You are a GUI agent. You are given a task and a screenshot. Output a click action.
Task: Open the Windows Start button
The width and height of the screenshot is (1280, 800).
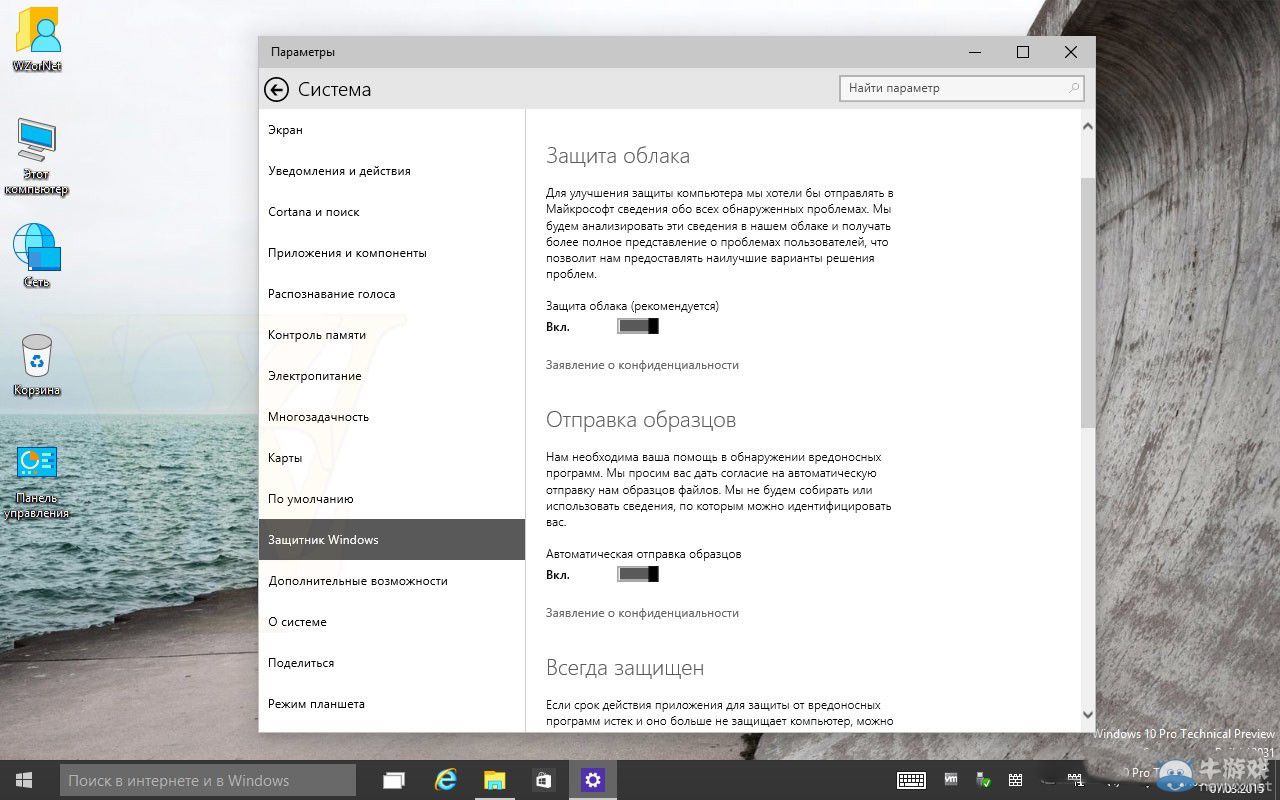pos(24,780)
